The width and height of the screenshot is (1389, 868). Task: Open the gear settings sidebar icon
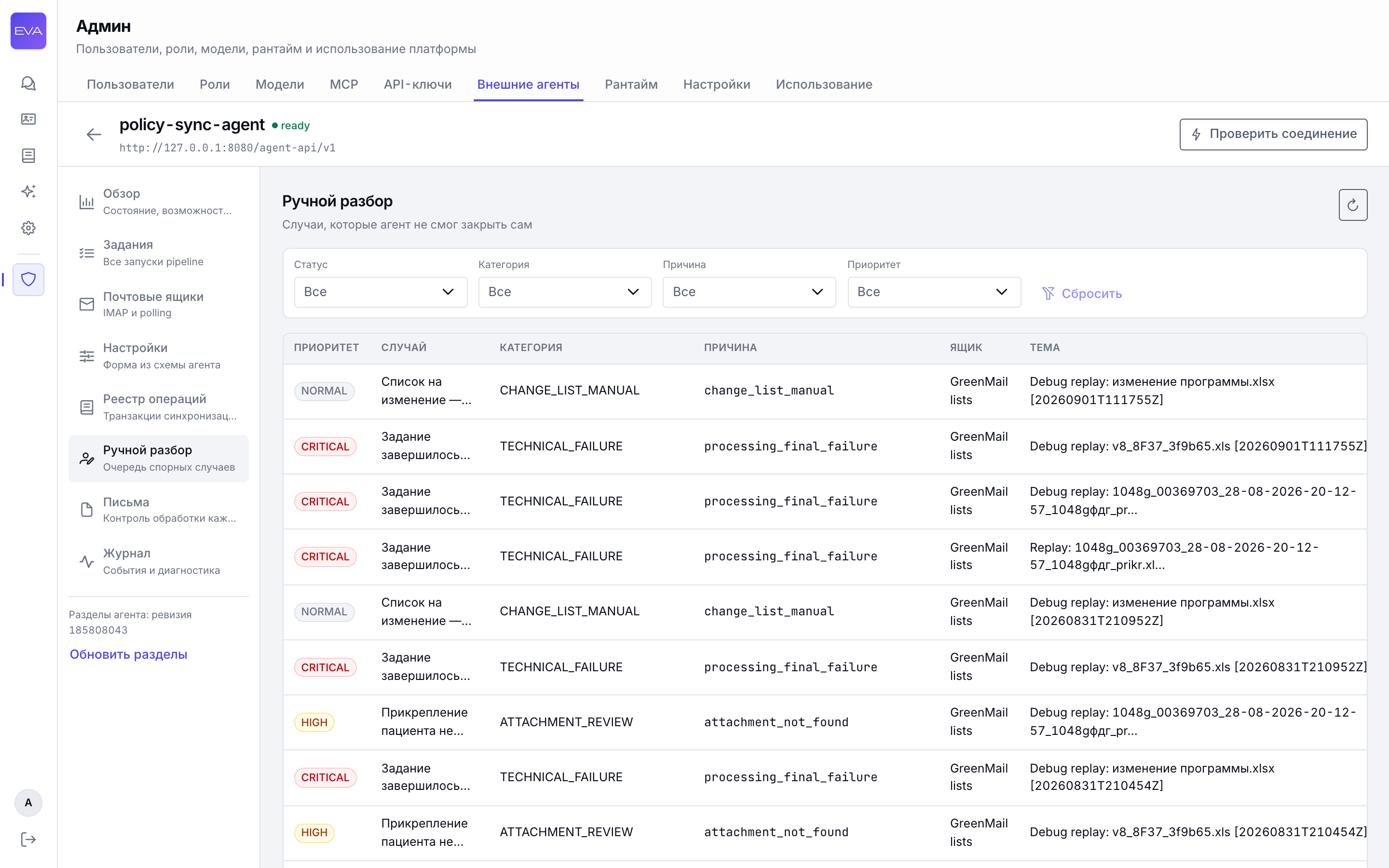click(28, 228)
